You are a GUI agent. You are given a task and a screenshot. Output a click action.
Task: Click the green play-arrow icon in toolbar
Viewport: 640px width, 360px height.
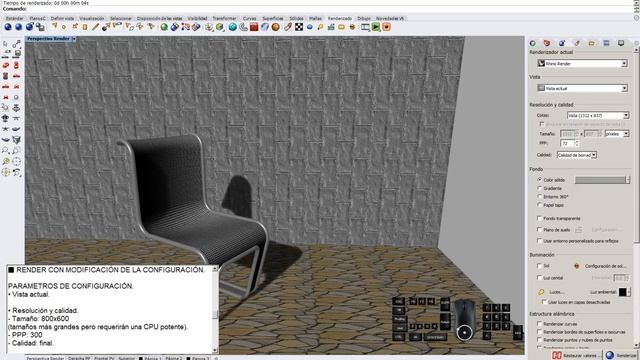click(376, 27)
